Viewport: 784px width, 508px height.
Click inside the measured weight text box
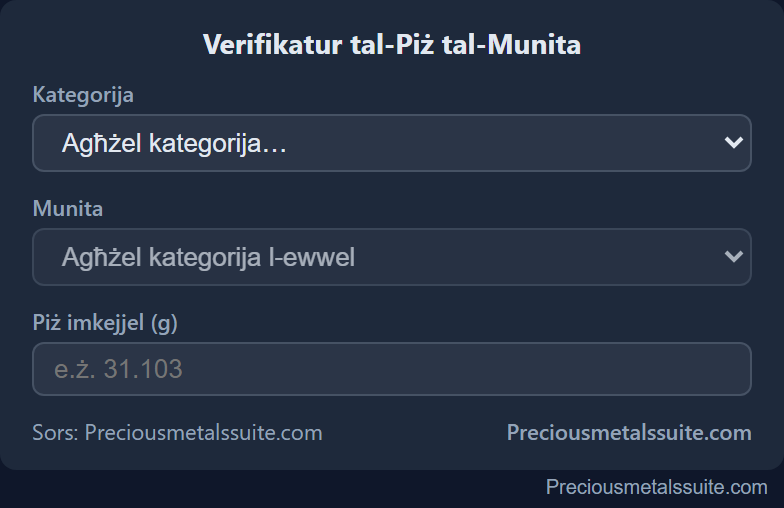coord(392,369)
